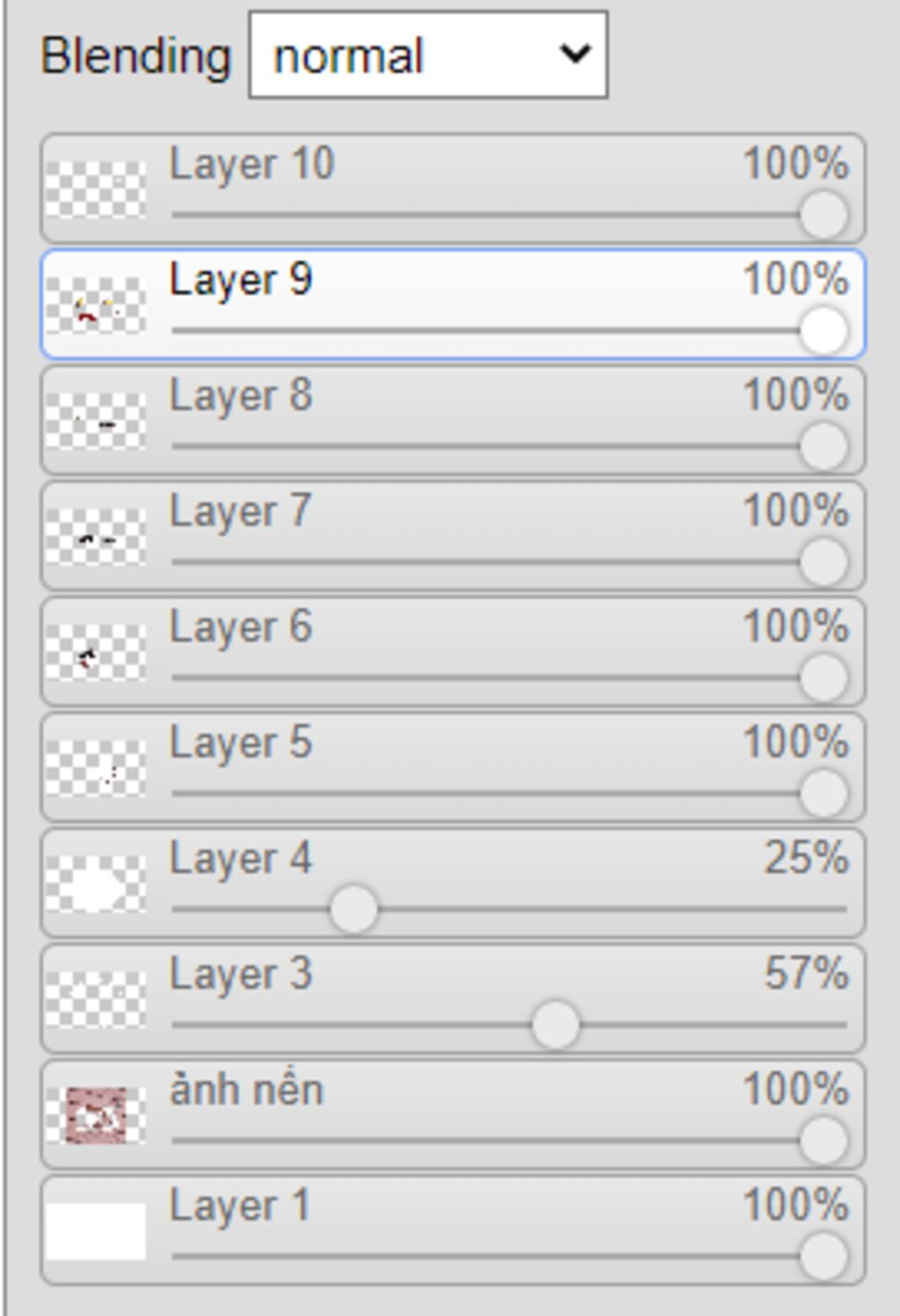Viewport: 900px width, 1316px height.
Task: Select the Layer 1 row label
Action: (240, 1205)
